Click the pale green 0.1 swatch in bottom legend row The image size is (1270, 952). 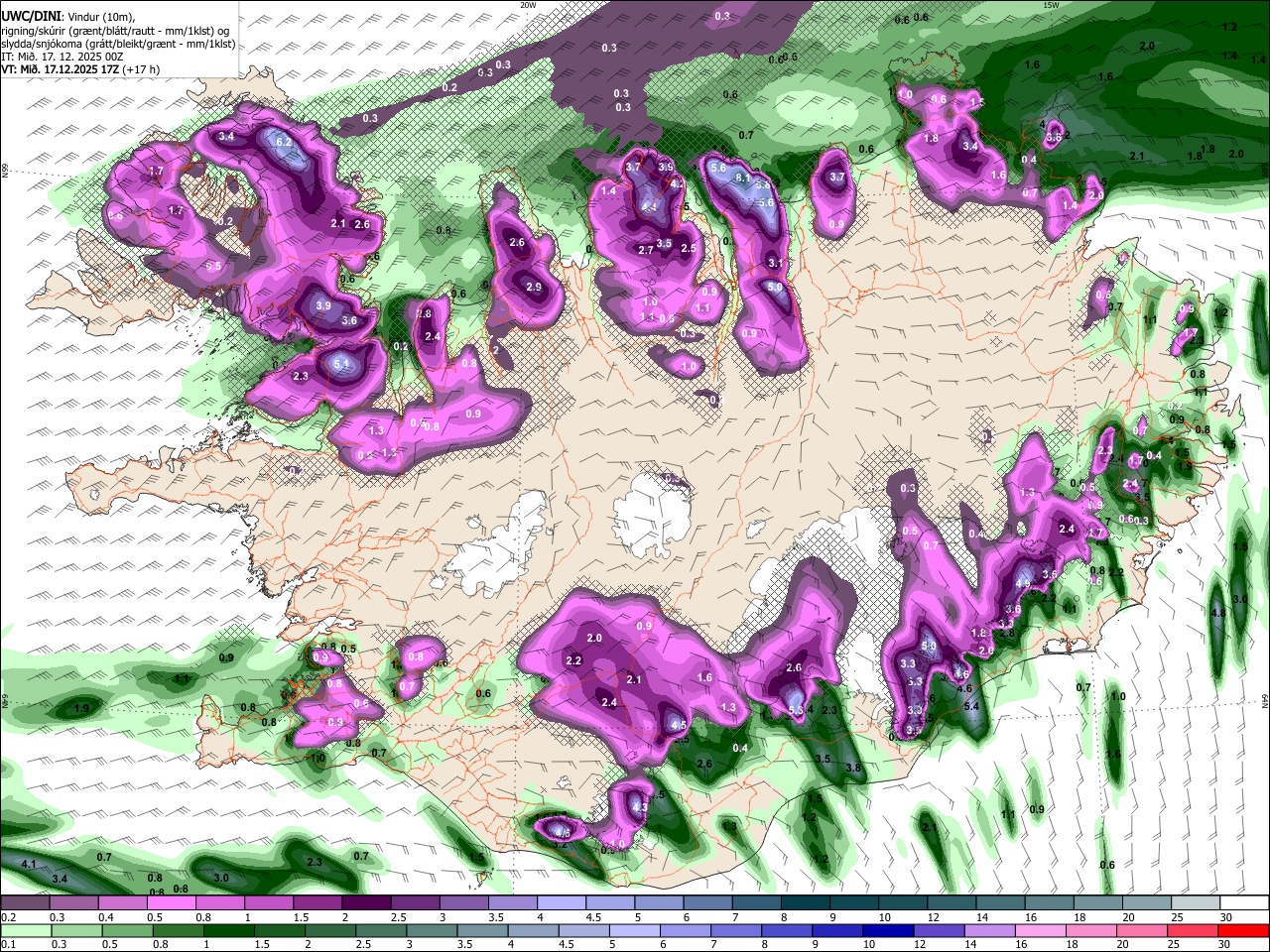pyautogui.click(x=26, y=930)
